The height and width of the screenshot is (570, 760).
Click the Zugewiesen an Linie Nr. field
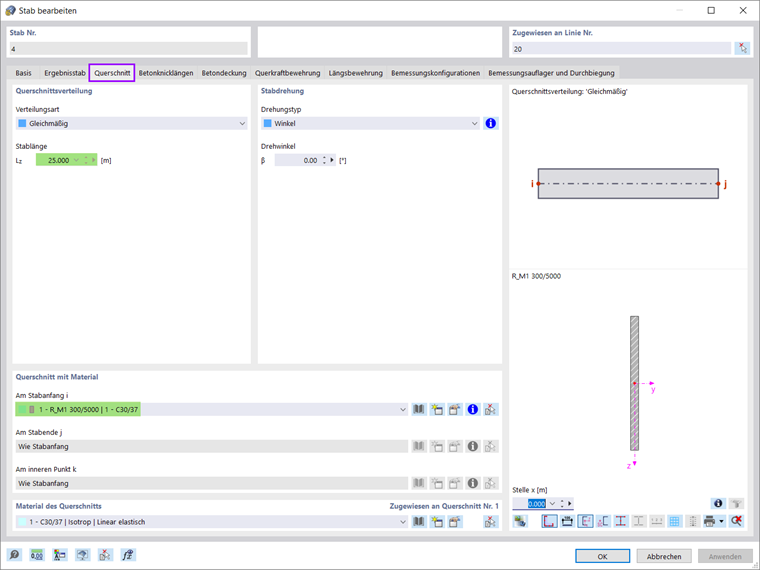click(621, 48)
